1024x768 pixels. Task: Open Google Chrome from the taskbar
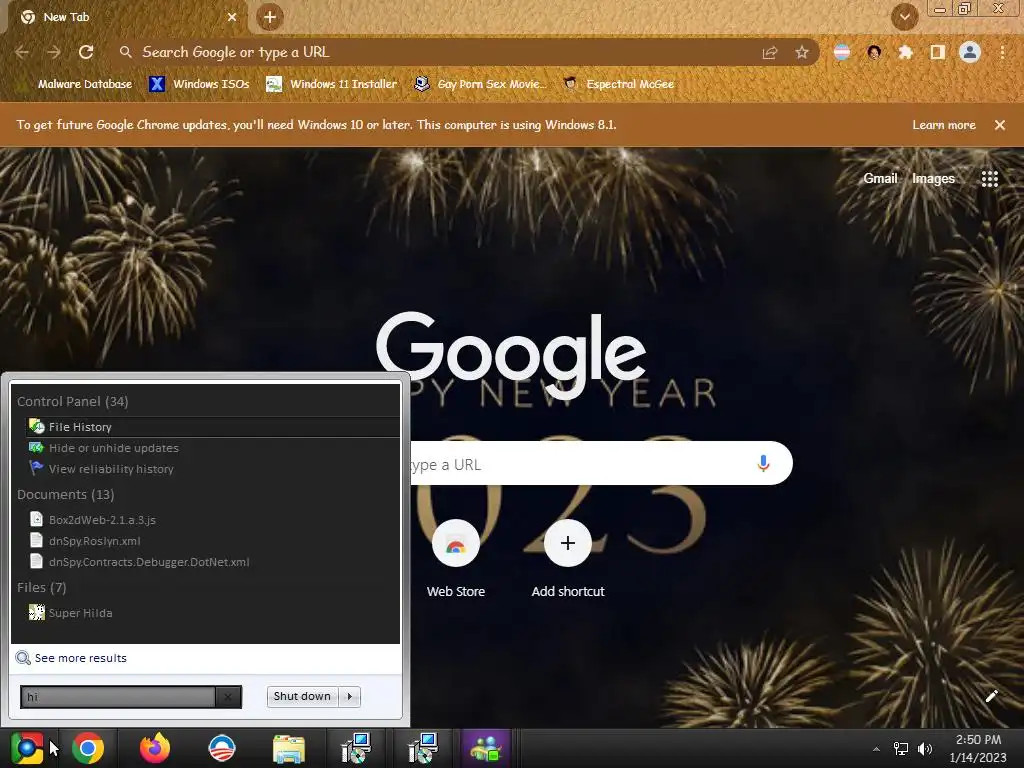tap(88, 748)
